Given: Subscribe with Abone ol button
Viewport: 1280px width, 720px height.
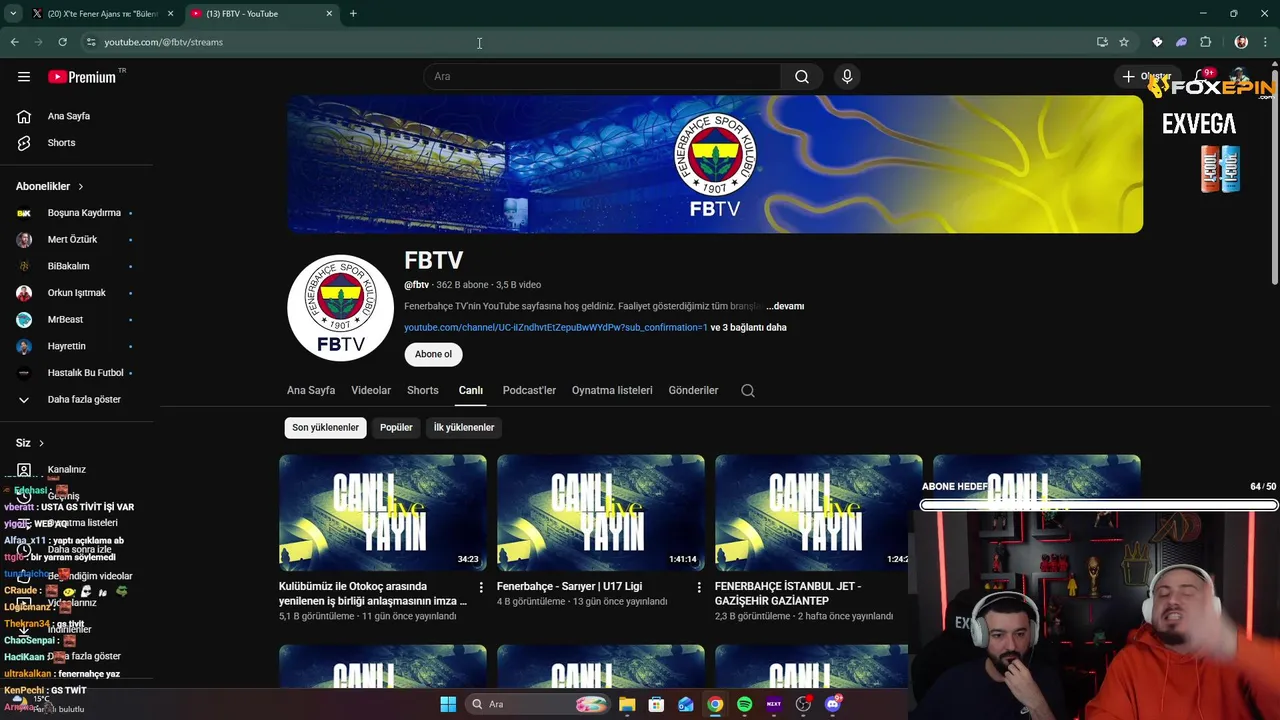Looking at the screenshot, I should (434, 354).
